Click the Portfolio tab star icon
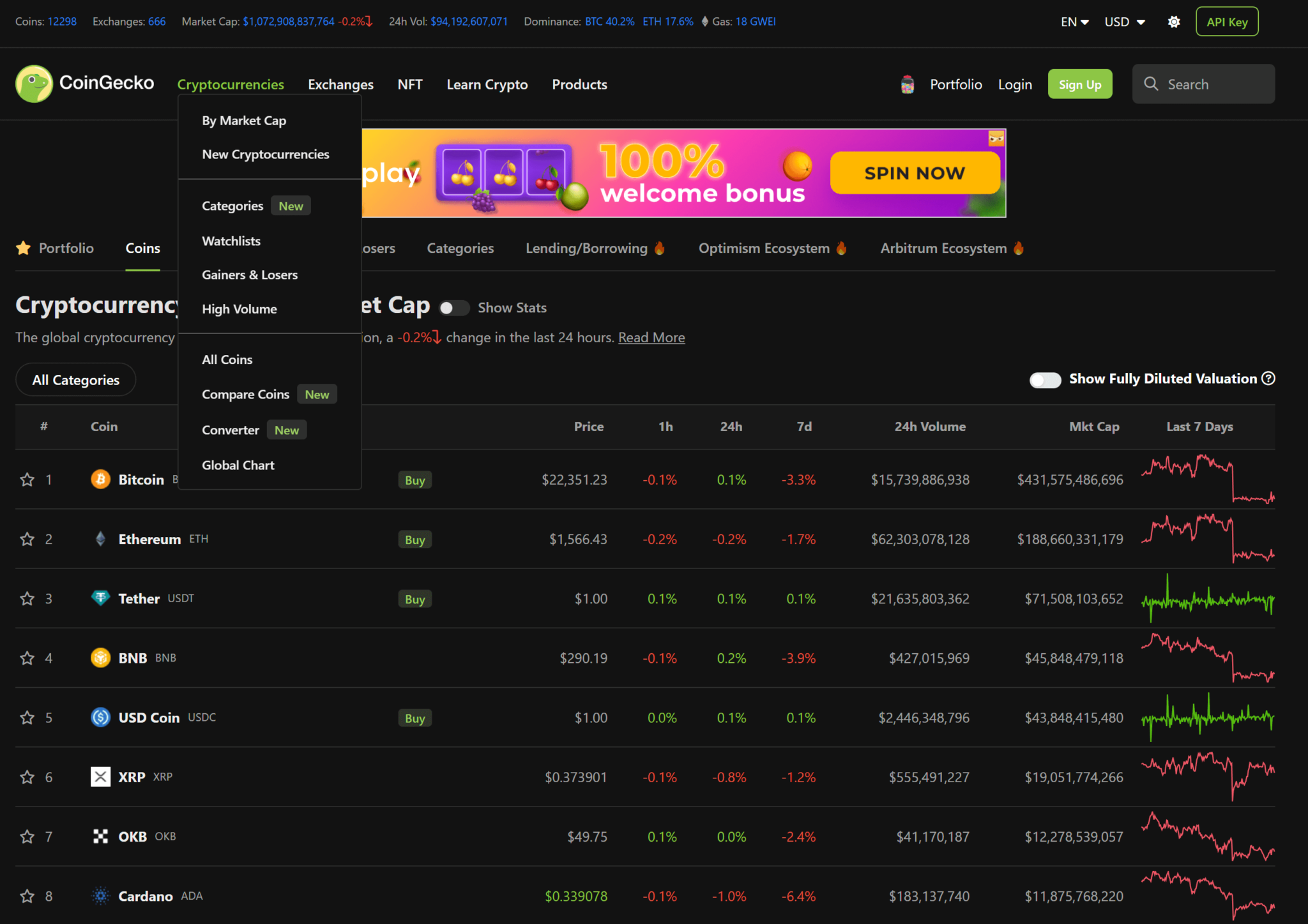This screenshot has height=924, width=1308. [24, 248]
